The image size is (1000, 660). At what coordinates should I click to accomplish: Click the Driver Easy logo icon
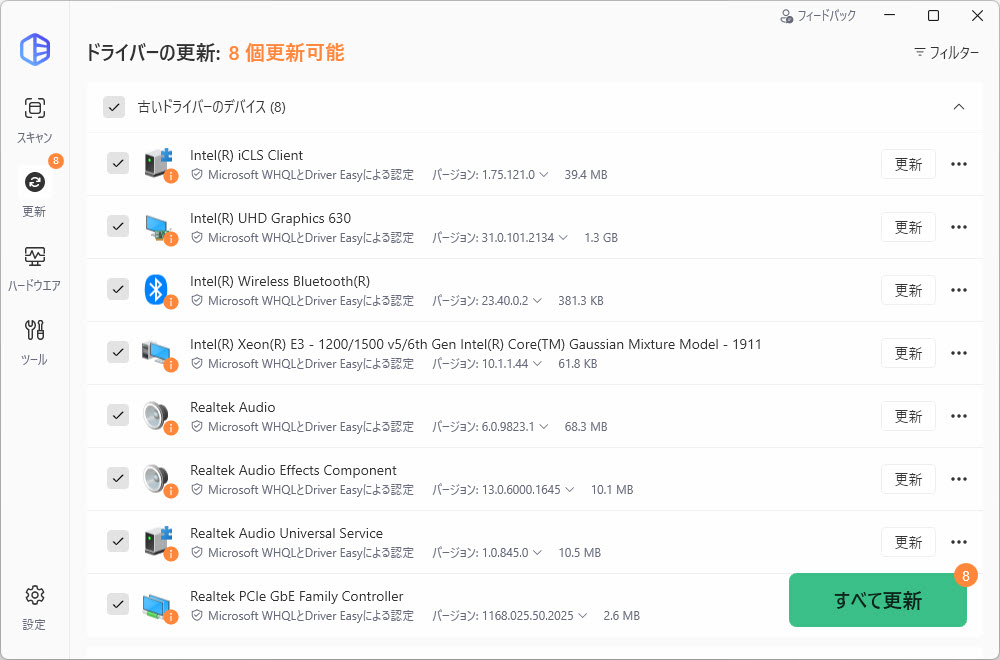[x=34, y=50]
